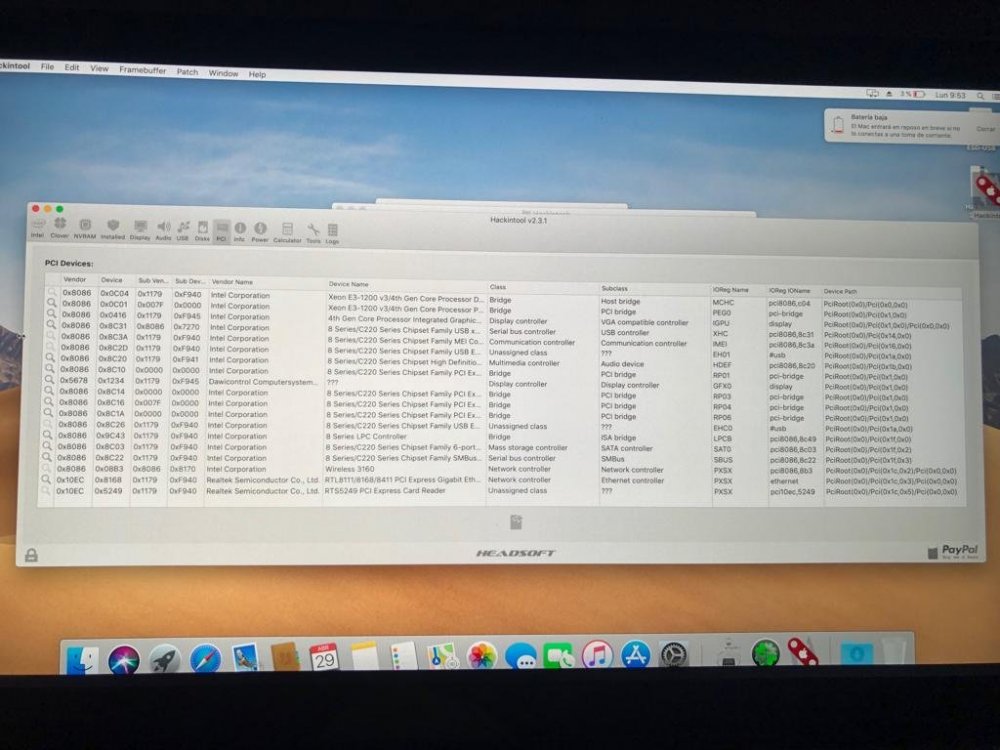Open the Calculator toolbar section
1000x750 pixels.
287,233
